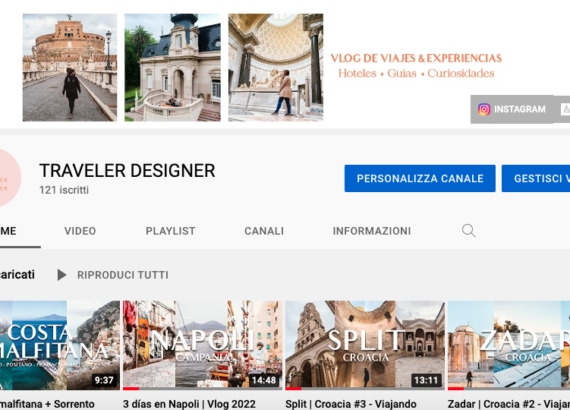Click the pink channel avatar
570x410 pixels.
click(10, 178)
